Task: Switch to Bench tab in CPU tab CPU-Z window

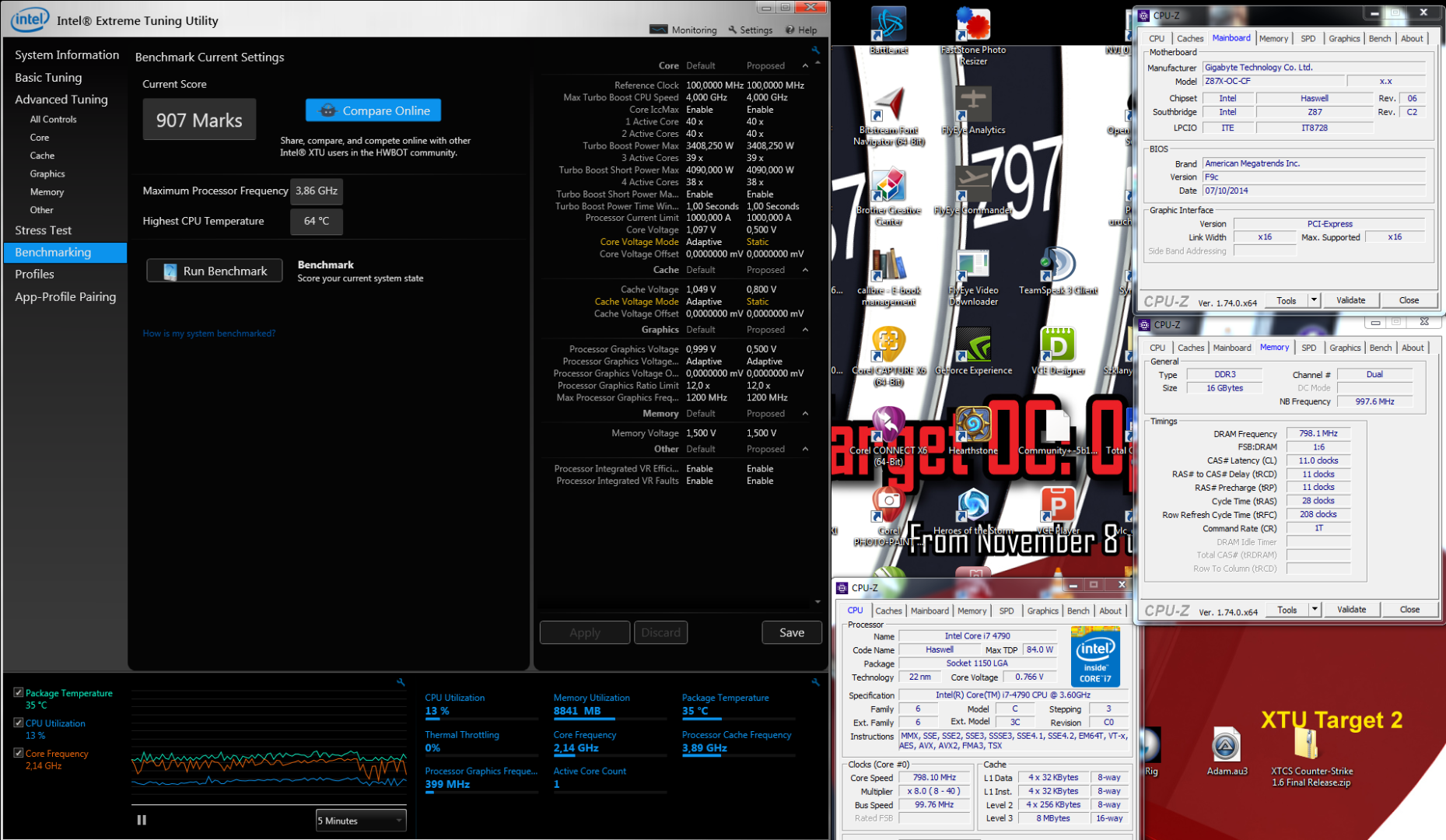Action: pyautogui.click(x=1078, y=611)
